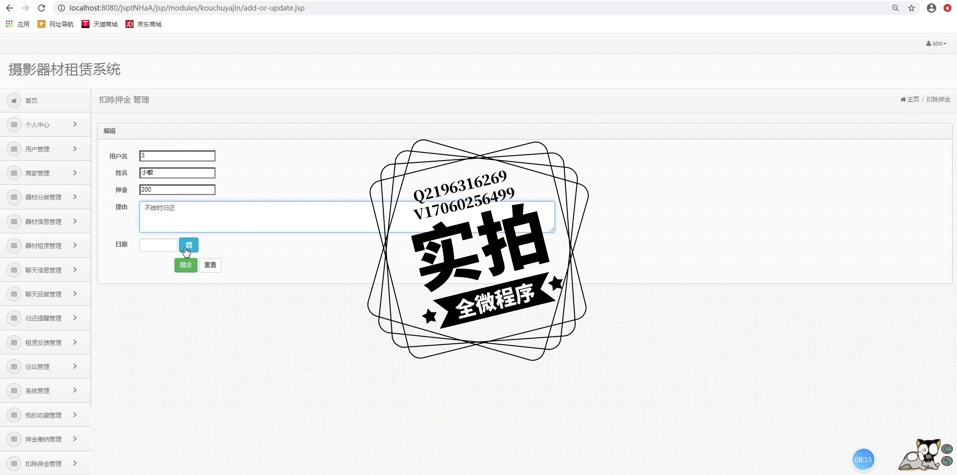This screenshot has width=957, height=475.
Task: Click the 理由 textarea
Action: click(x=347, y=217)
